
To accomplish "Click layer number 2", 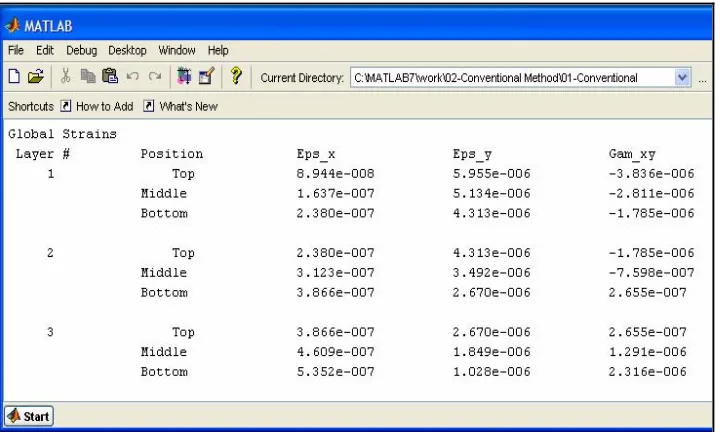I will [x=51, y=253].
